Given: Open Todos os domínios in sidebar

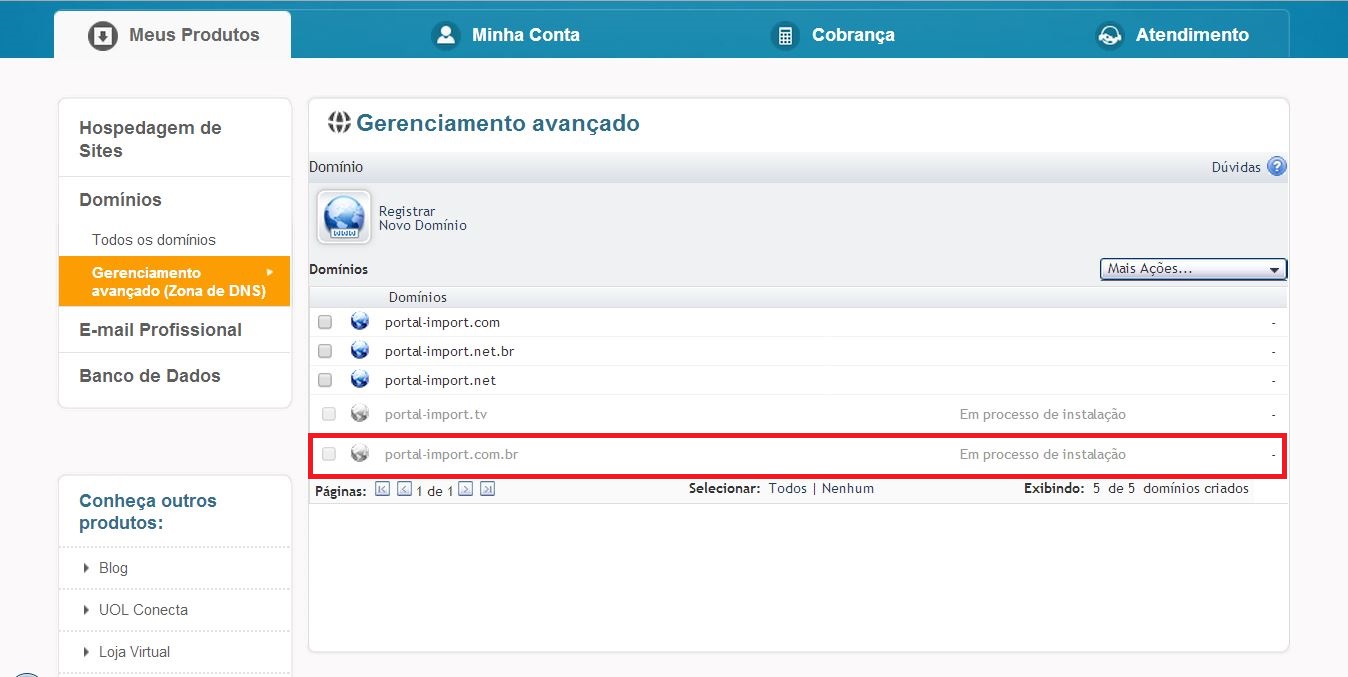Looking at the screenshot, I should [x=154, y=240].
